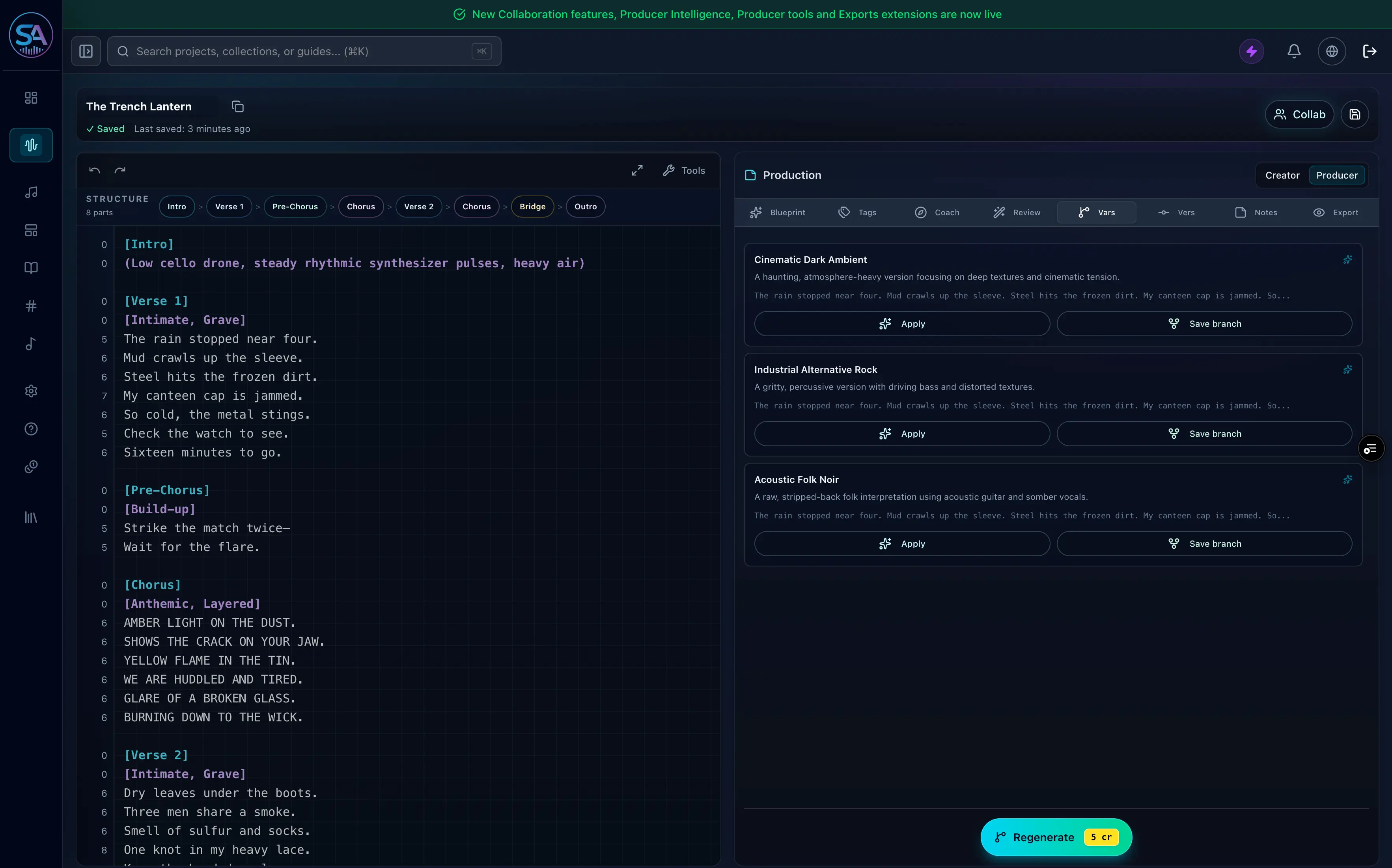
Task: Open the Tools menu
Action: coord(684,171)
